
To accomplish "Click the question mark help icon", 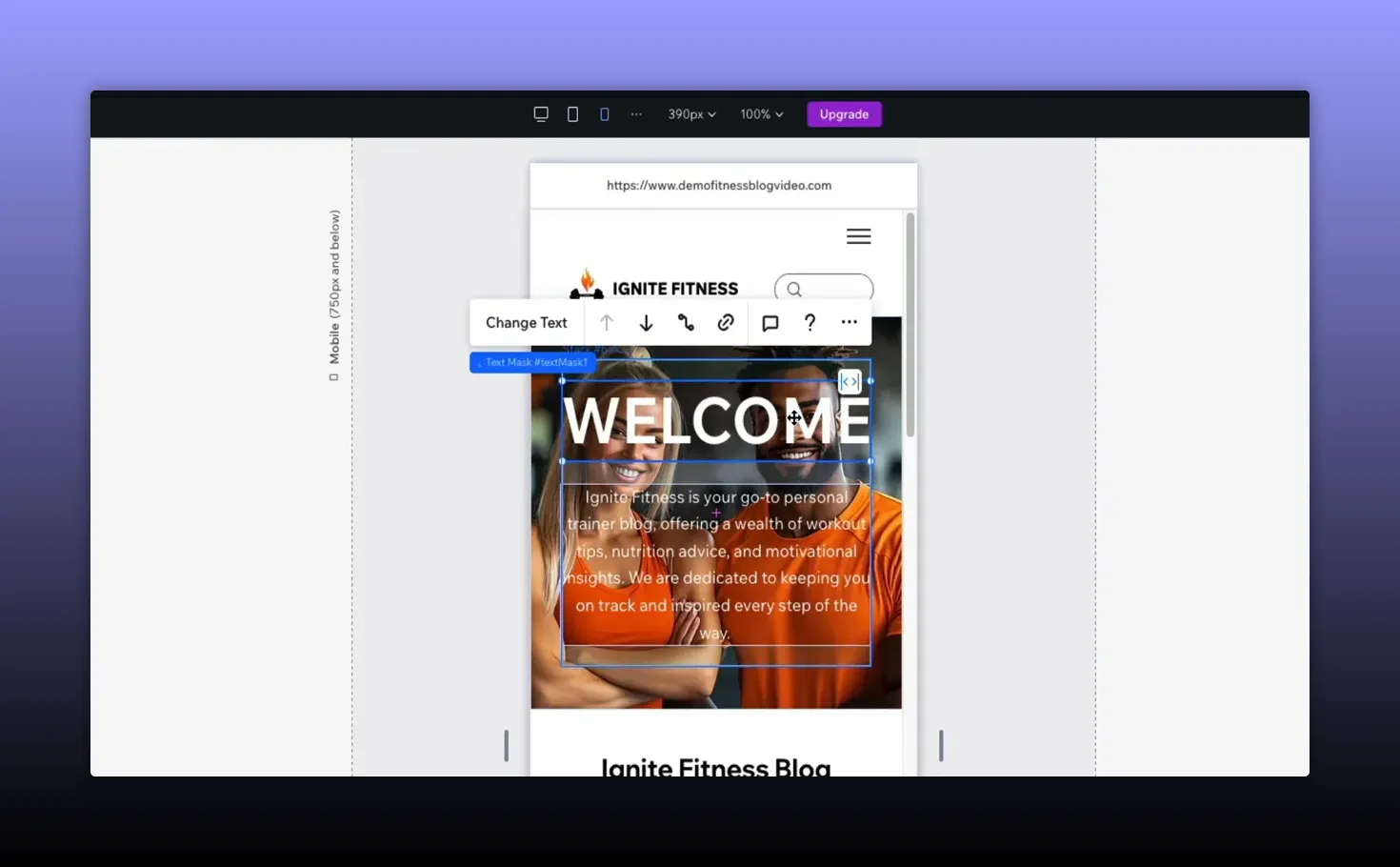I will (x=810, y=323).
